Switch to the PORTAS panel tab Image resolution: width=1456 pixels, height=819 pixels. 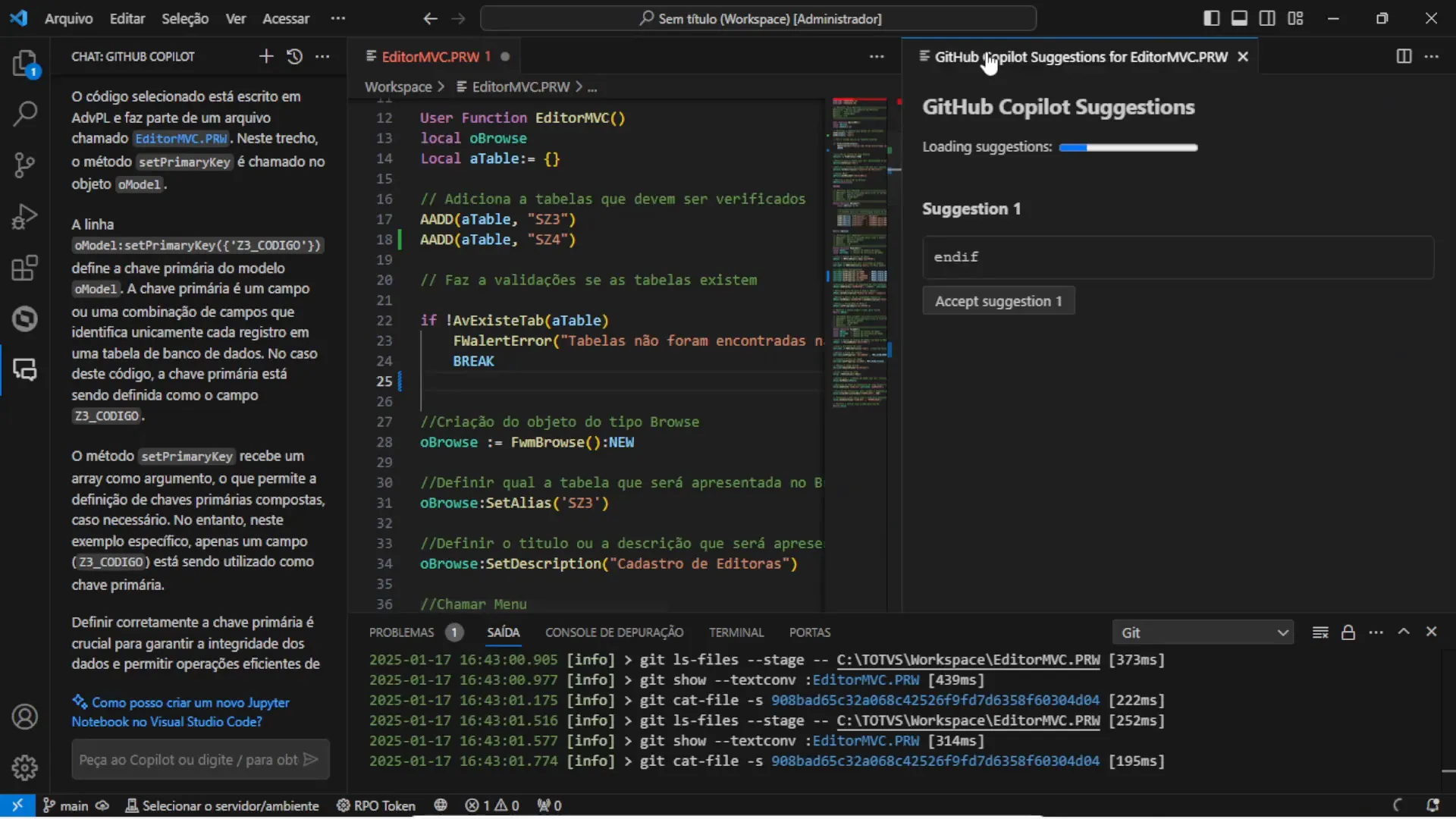tap(810, 632)
